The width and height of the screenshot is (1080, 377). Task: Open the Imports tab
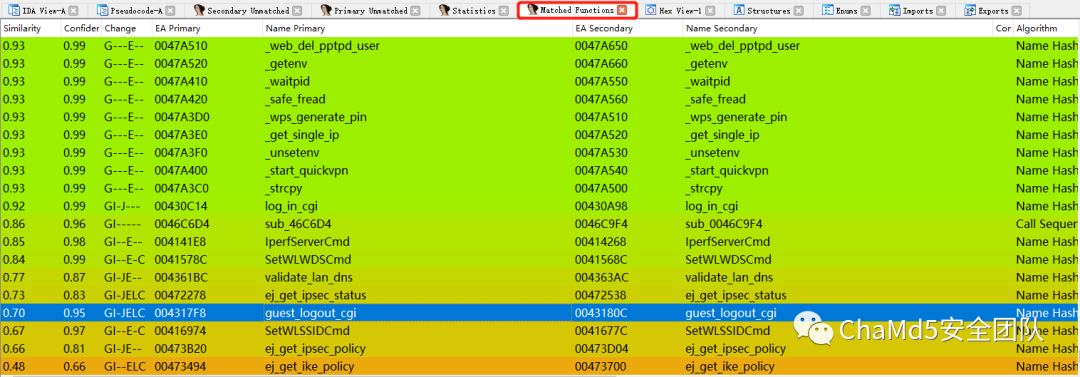click(918, 10)
